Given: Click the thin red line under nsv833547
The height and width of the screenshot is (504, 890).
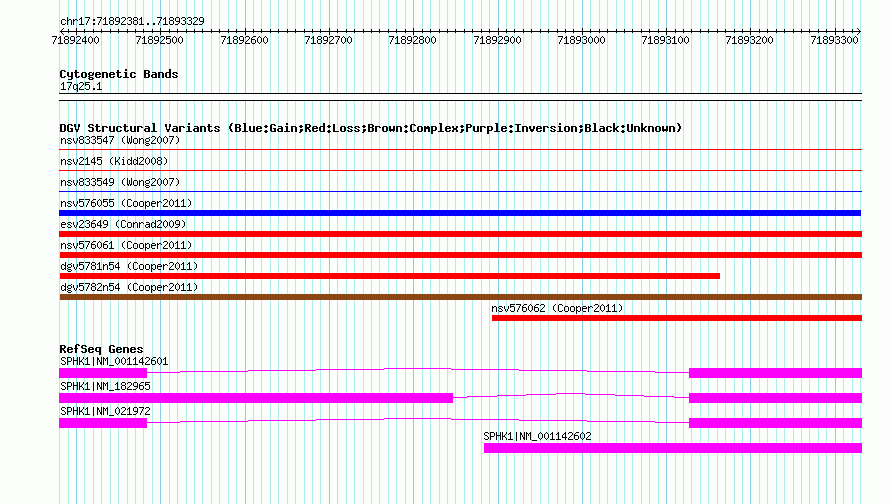Looking at the screenshot, I should point(460,150).
